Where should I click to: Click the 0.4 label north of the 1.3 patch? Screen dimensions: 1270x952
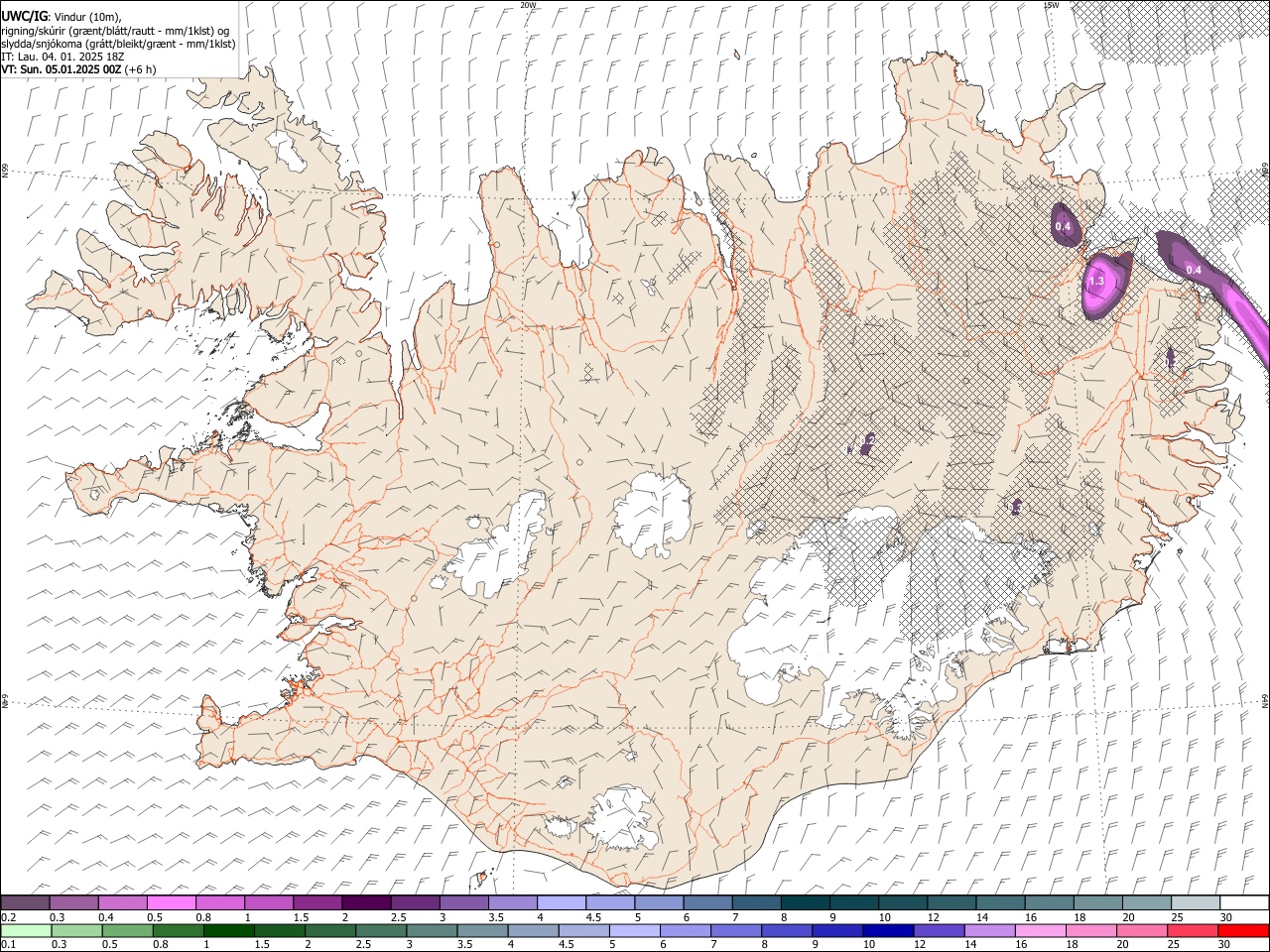(1063, 227)
